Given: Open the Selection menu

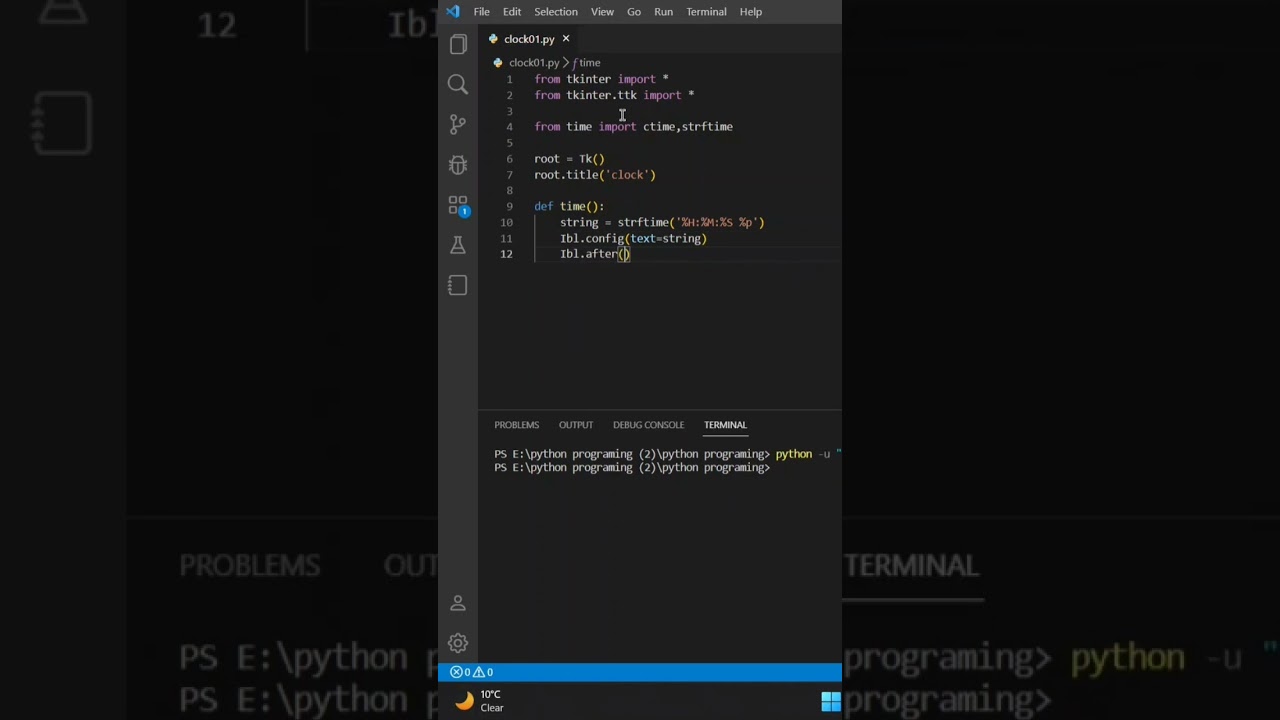Looking at the screenshot, I should [x=556, y=12].
